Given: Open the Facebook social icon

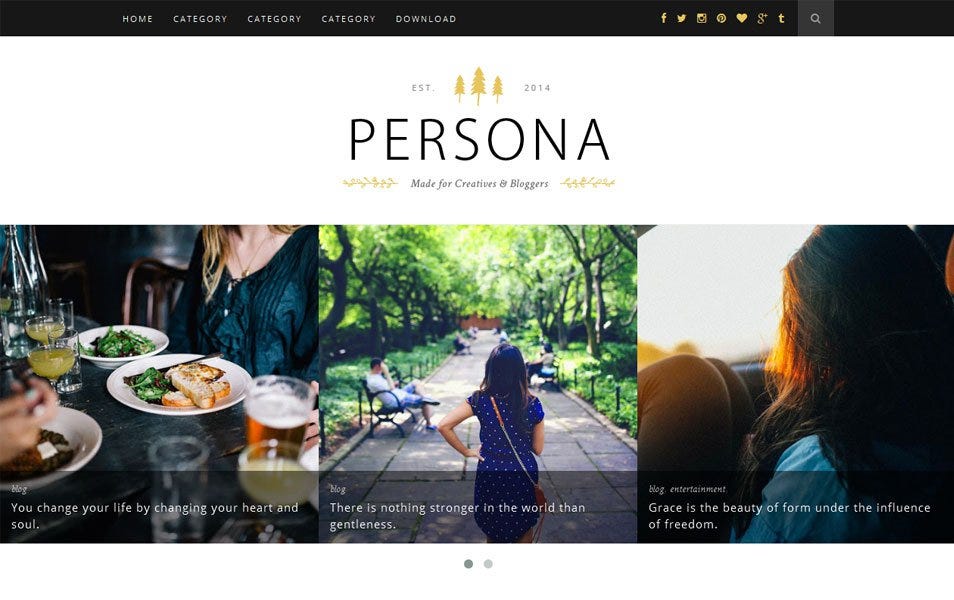Looking at the screenshot, I should tap(664, 18).
